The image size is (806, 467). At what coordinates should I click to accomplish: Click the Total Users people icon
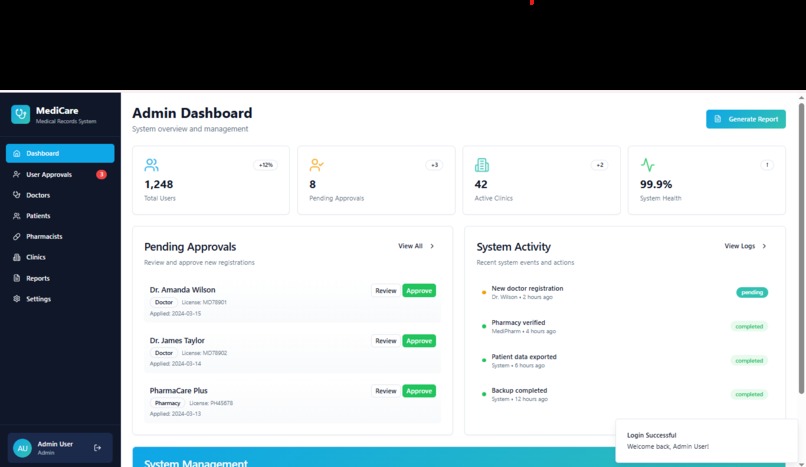coord(151,165)
